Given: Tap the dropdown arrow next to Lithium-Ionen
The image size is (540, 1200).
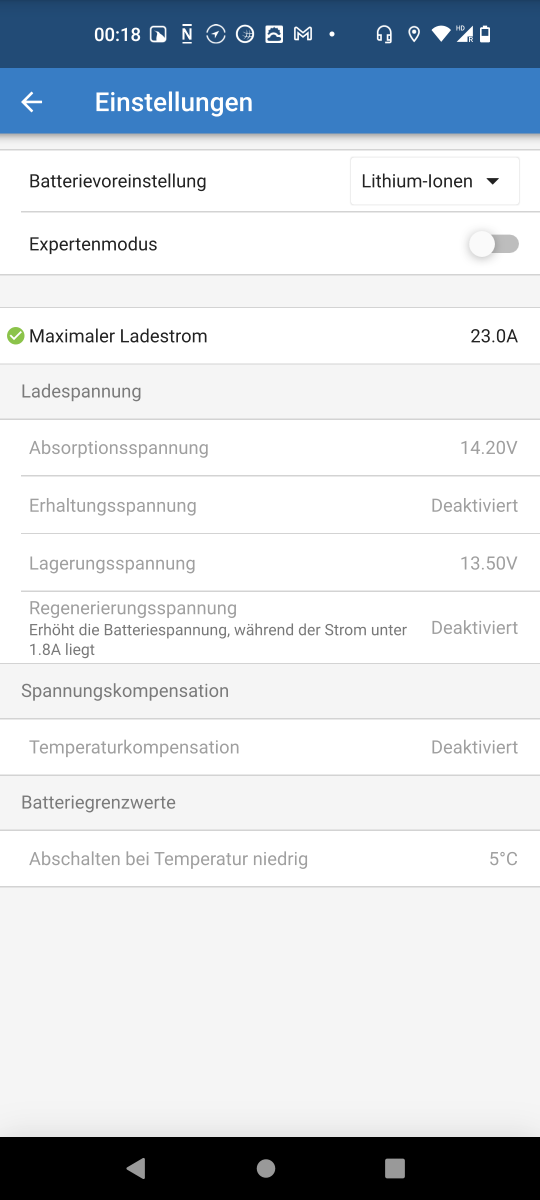Looking at the screenshot, I should [x=492, y=182].
